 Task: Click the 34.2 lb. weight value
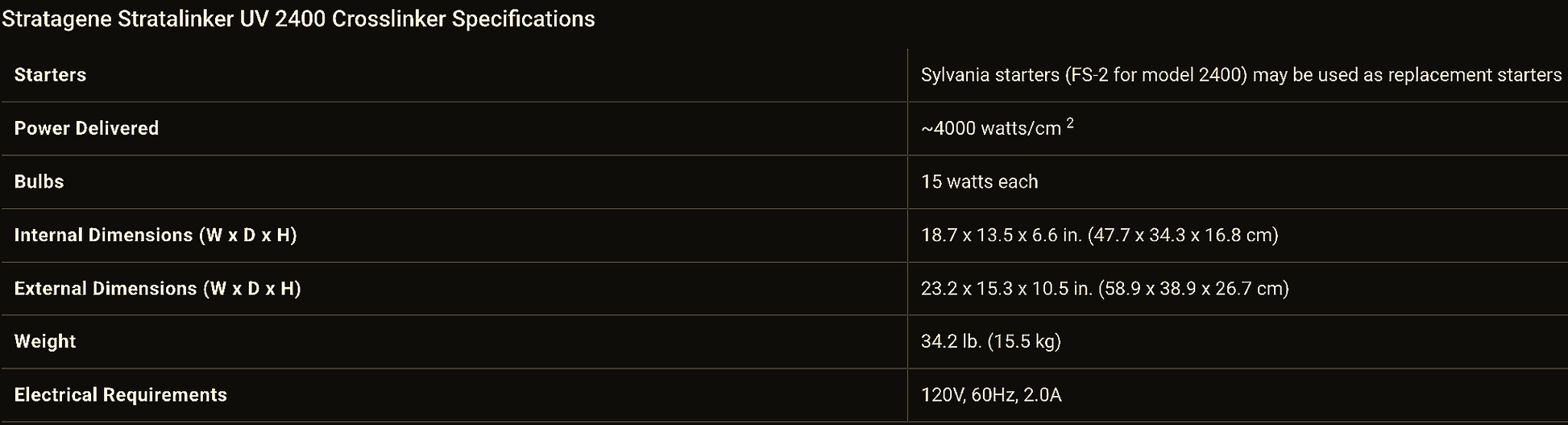click(951, 341)
